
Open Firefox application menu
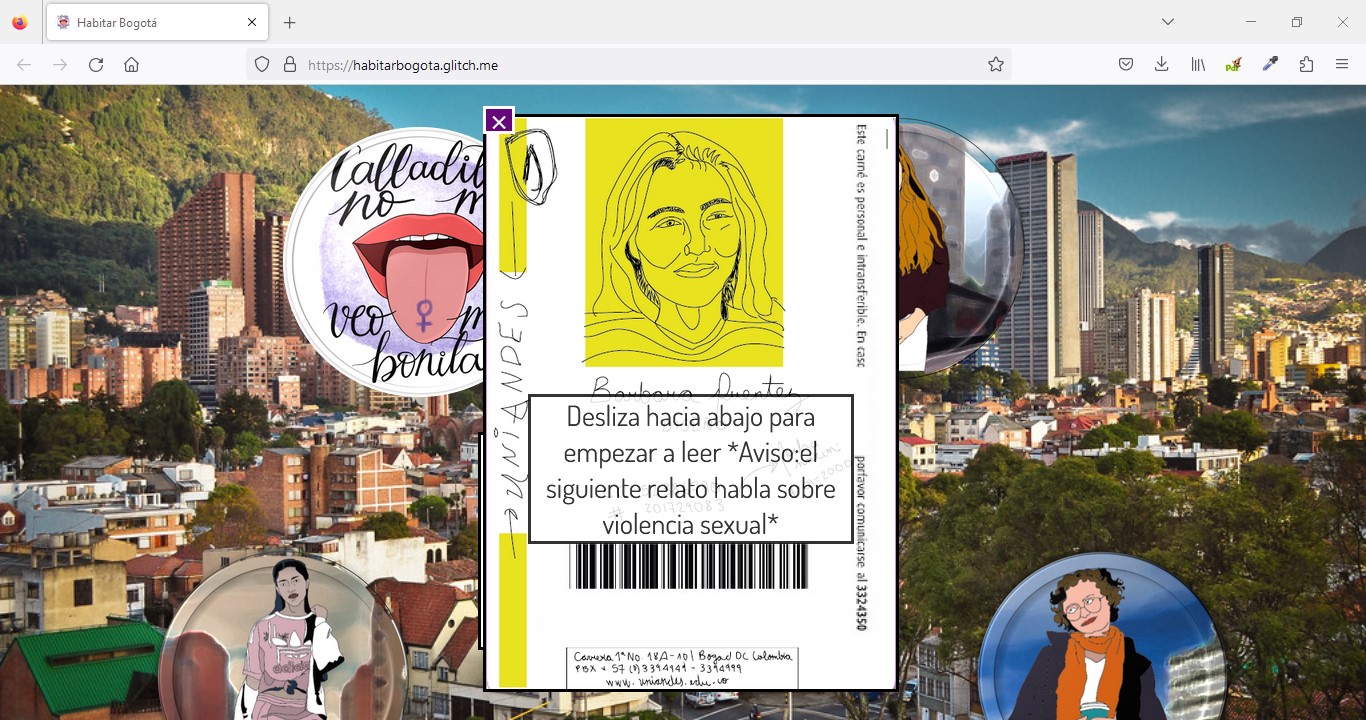[x=1342, y=65]
